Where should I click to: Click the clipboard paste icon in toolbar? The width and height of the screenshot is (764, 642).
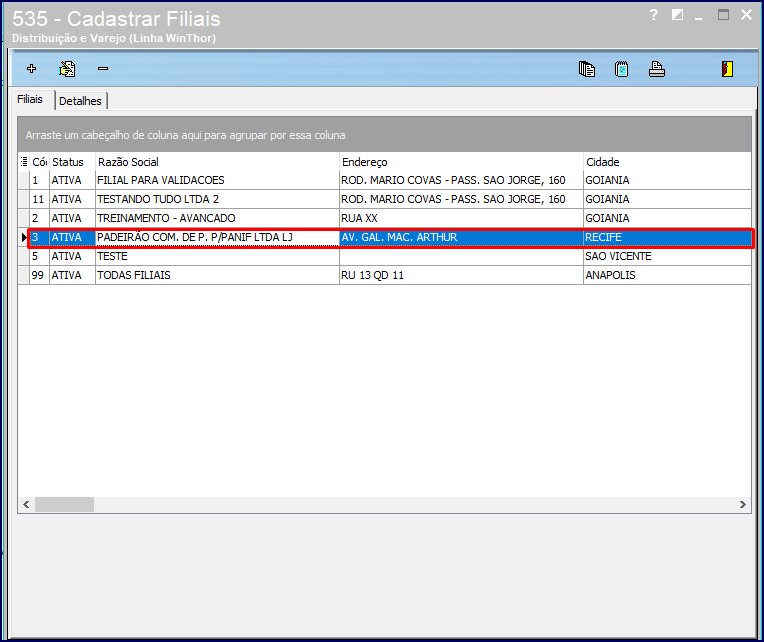[622, 69]
